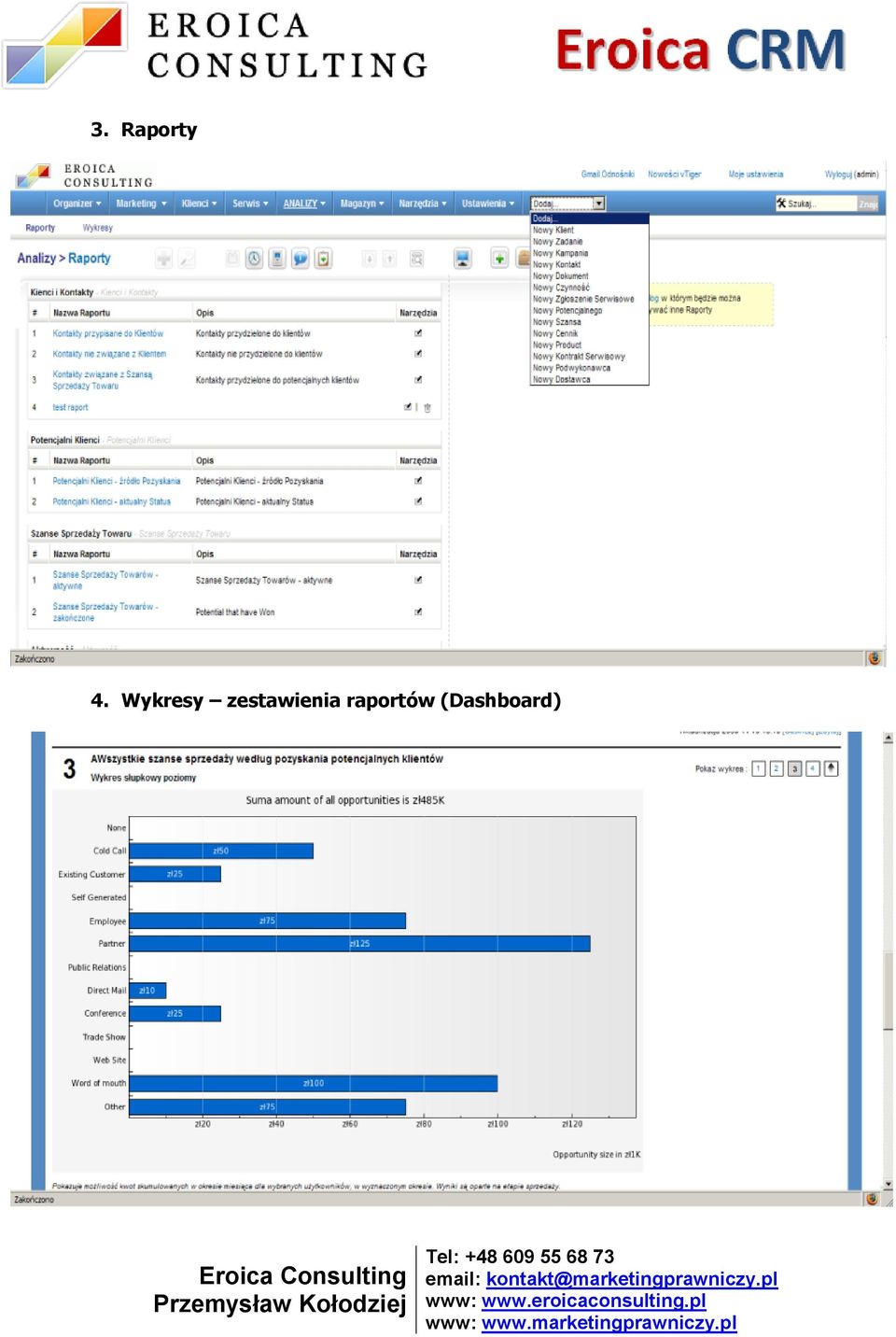Switch to the Raporty sub-tab

pos(40,228)
